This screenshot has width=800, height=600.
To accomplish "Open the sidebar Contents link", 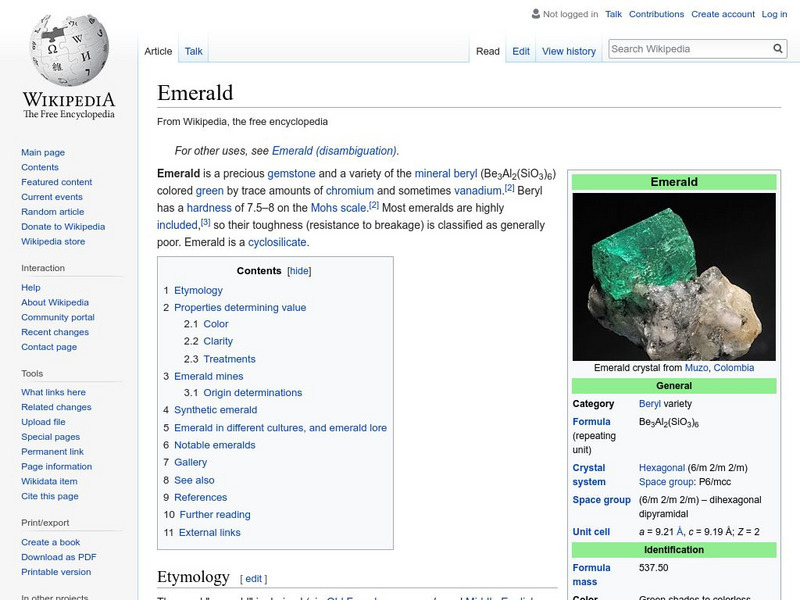I will pyautogui.click(x=40, y=167).
